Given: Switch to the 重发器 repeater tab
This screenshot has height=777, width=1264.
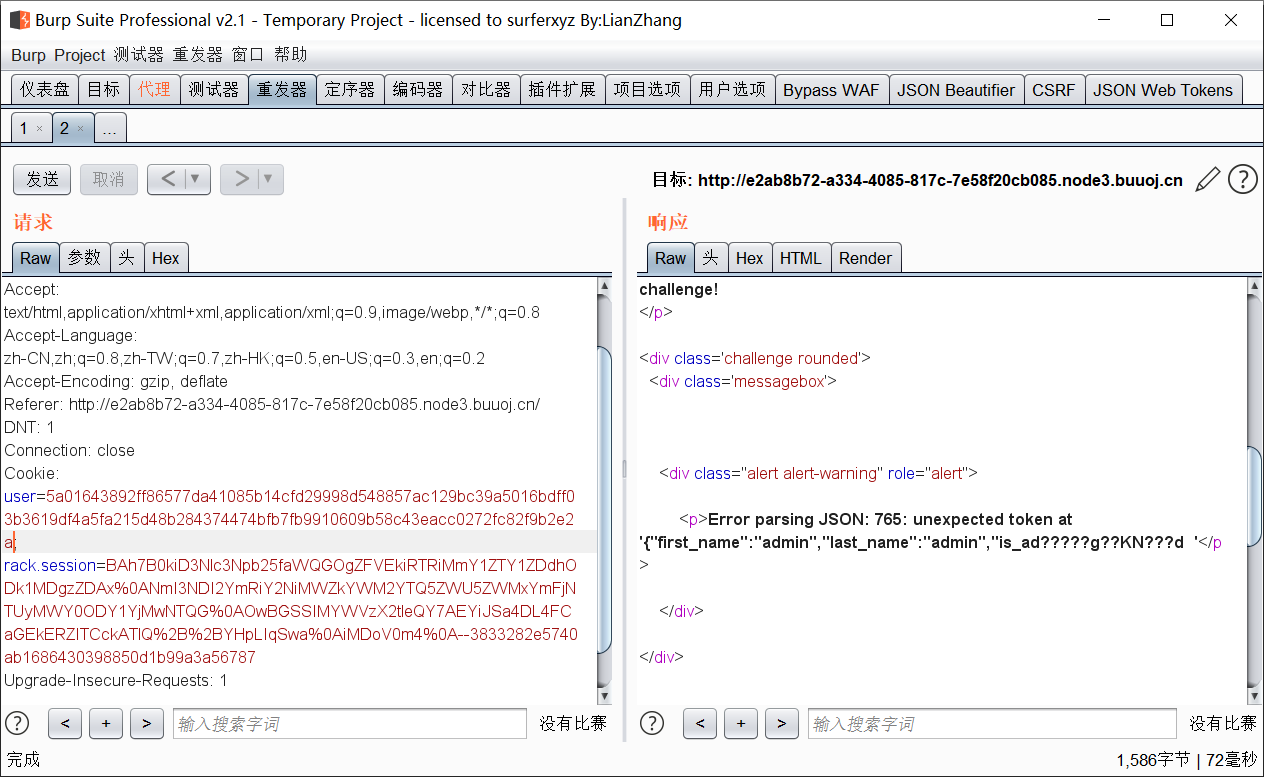Looking at the screenshot, I should [x=282, y=89].
